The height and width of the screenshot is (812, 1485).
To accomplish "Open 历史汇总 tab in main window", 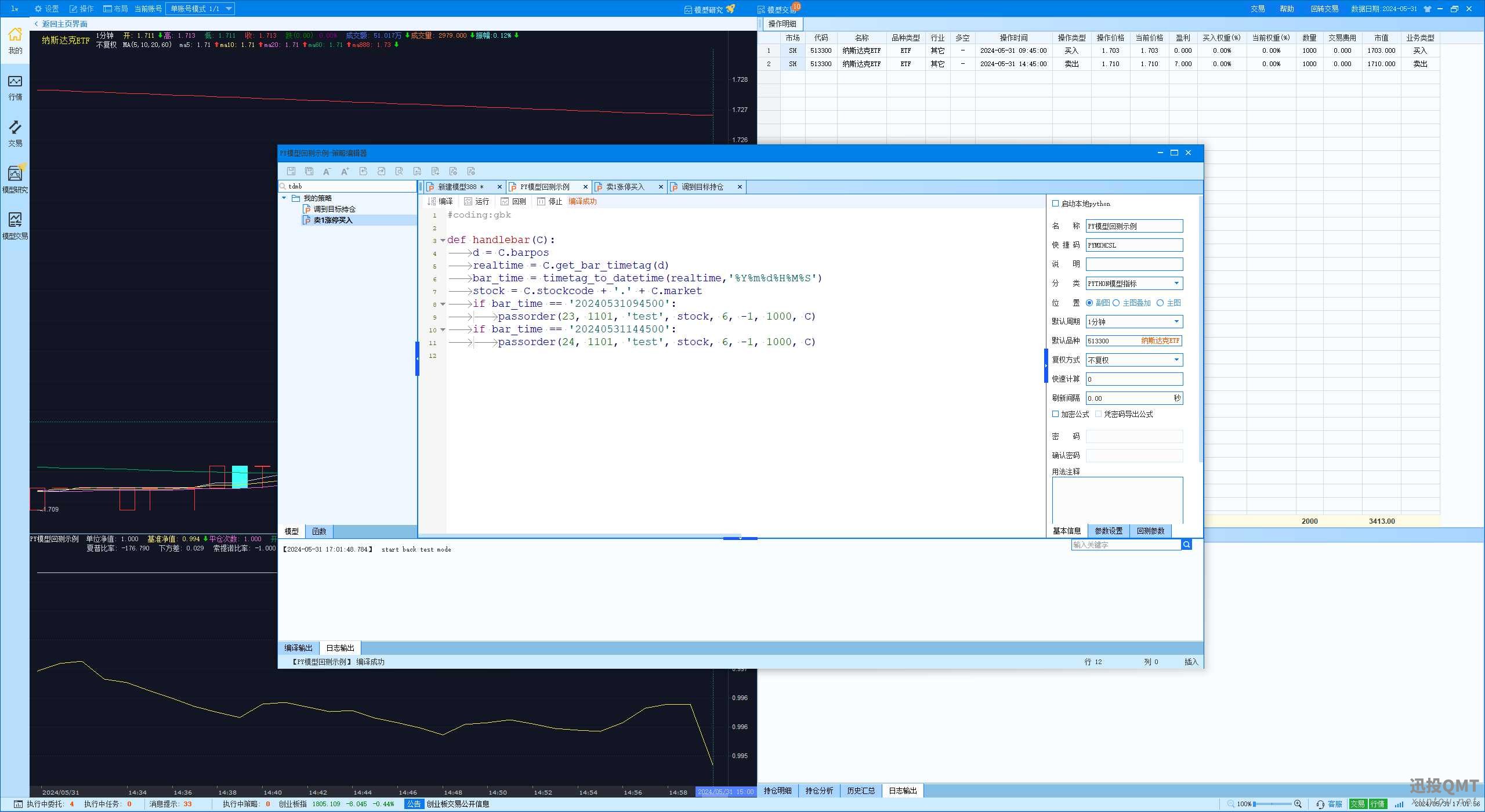I will coord(861,791).
